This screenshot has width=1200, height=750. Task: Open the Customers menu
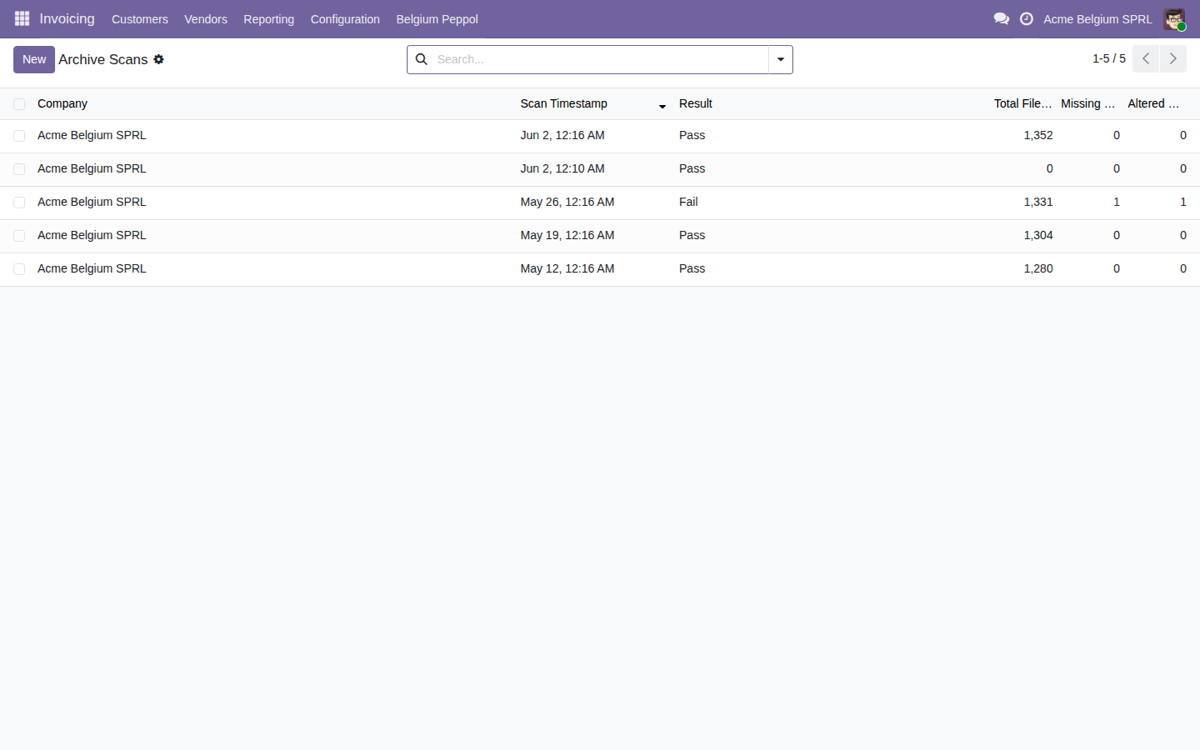[x=140, y=19]
